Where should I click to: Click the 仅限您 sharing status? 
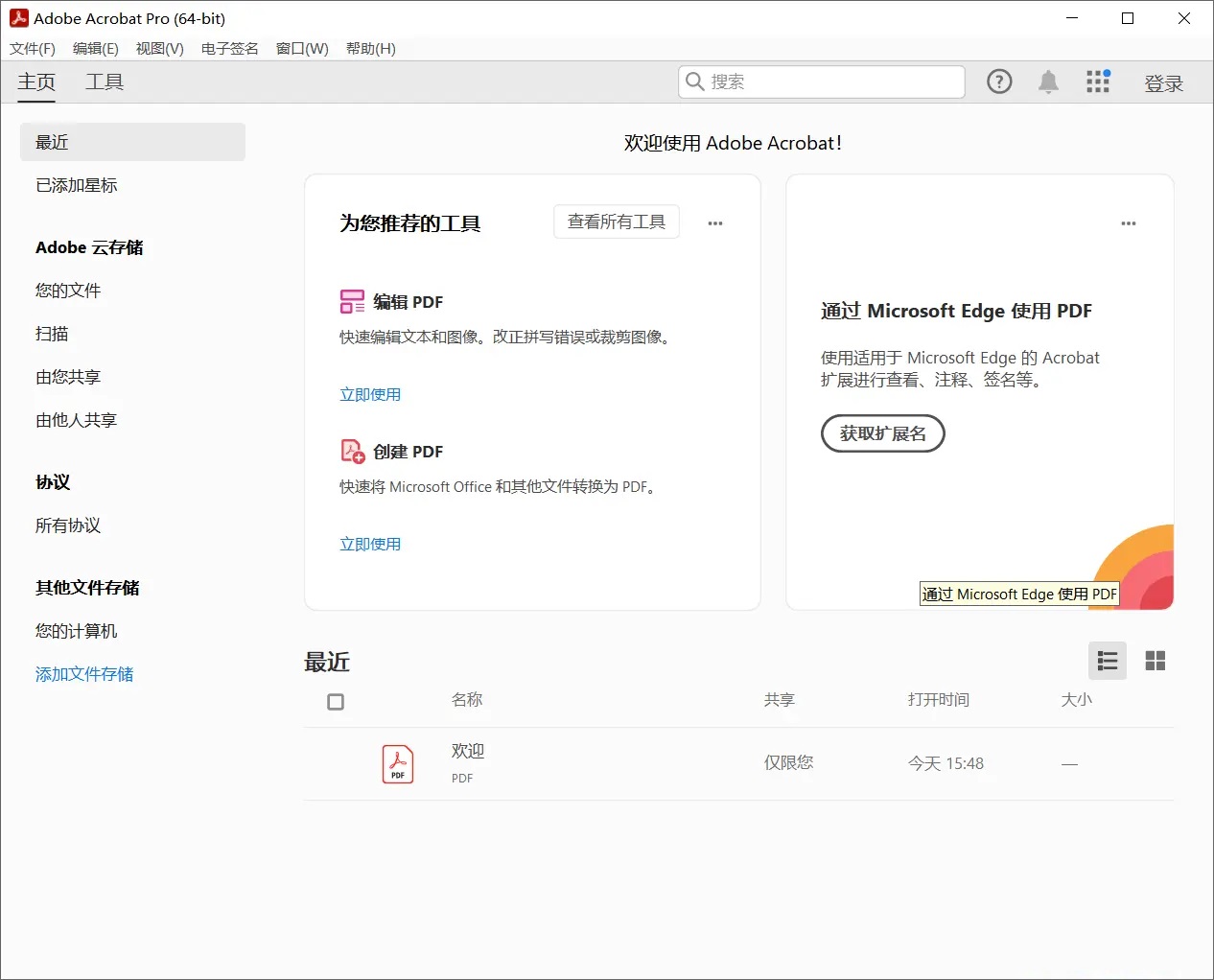click(788, 762)
